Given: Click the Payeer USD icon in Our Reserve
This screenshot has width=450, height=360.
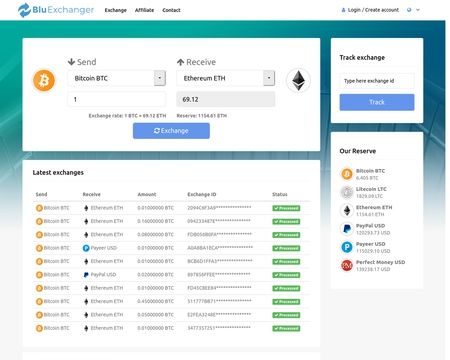Looking at the screenshot, I should pyautogui.click(x=347, y=247).
